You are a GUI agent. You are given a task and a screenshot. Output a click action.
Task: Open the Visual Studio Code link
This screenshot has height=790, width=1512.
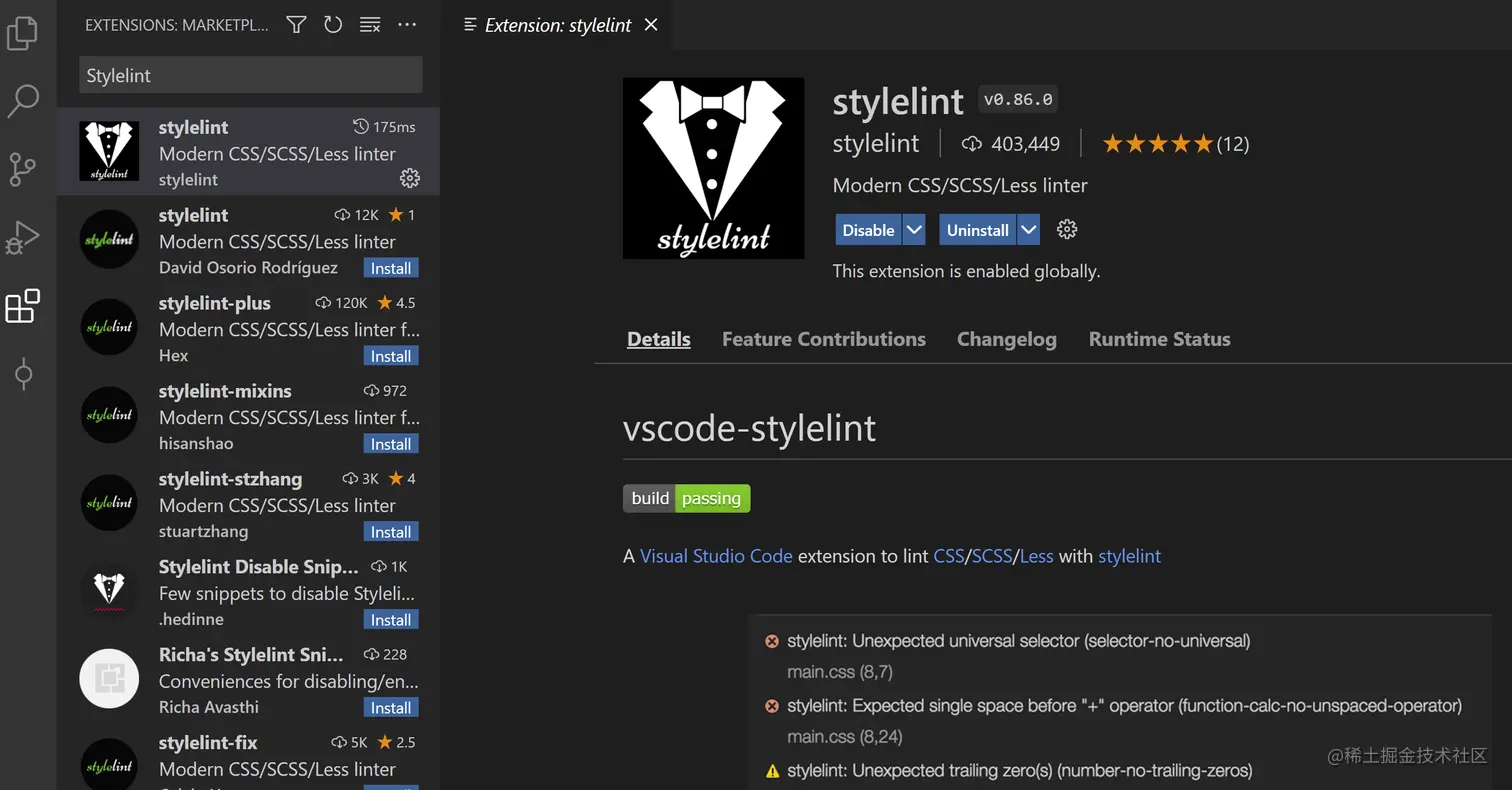click(716, 556)
